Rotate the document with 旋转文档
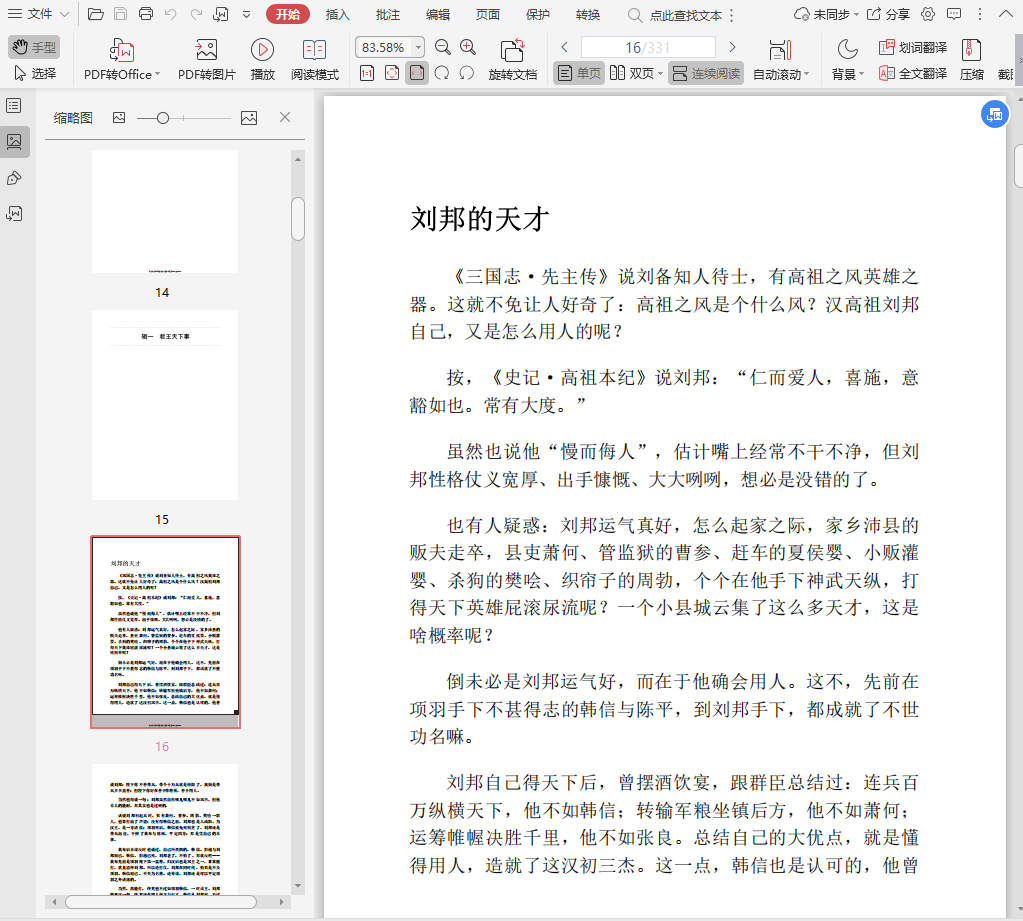This screenshot has height=921, width=1023. 512,50
